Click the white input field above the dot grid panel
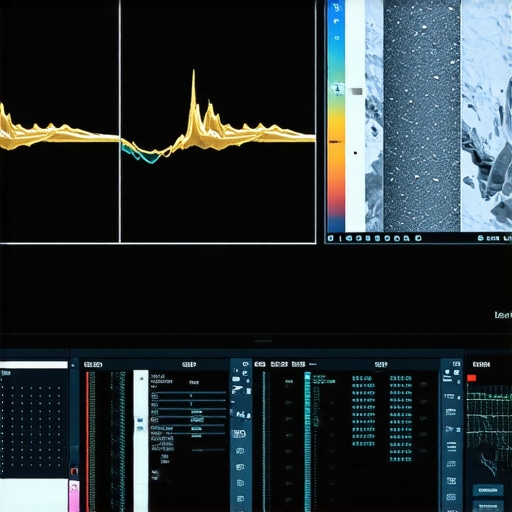512x512 pixels. (34, 365)
